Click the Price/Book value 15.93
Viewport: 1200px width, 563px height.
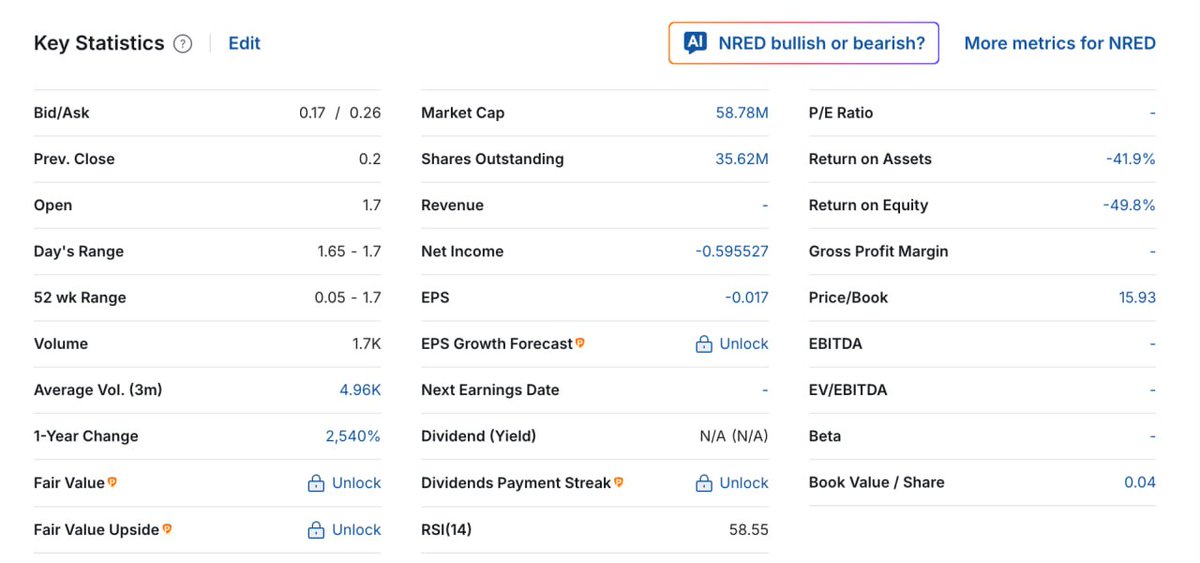tap(1137, 297)
